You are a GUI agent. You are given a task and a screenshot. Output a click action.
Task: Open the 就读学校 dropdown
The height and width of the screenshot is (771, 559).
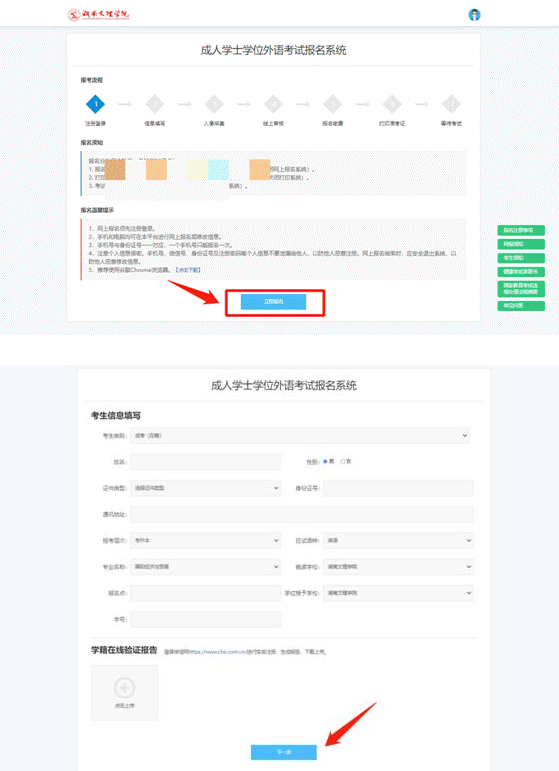pos(398,567)
